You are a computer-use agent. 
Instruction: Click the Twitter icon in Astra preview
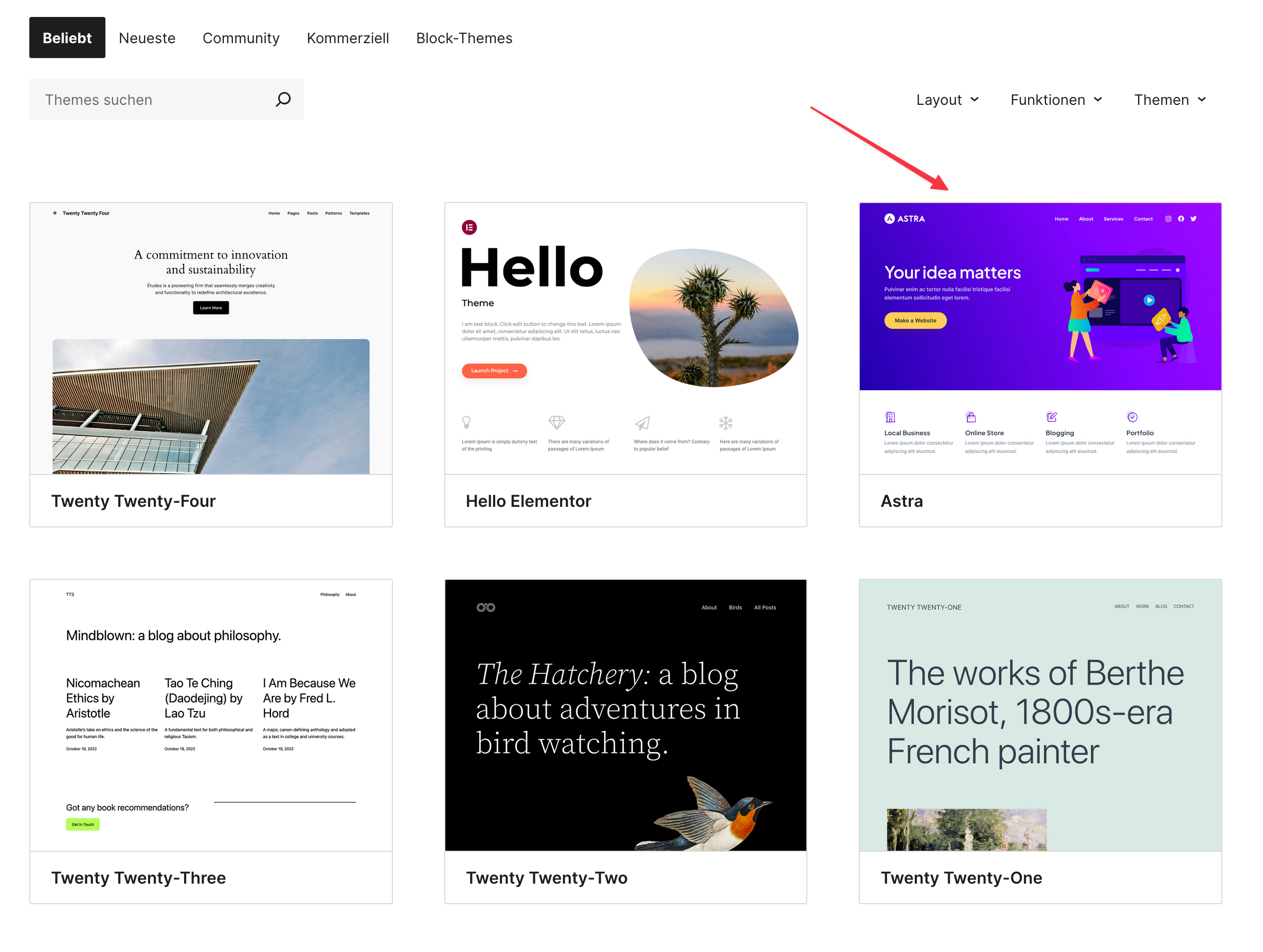coord(1194,218)
